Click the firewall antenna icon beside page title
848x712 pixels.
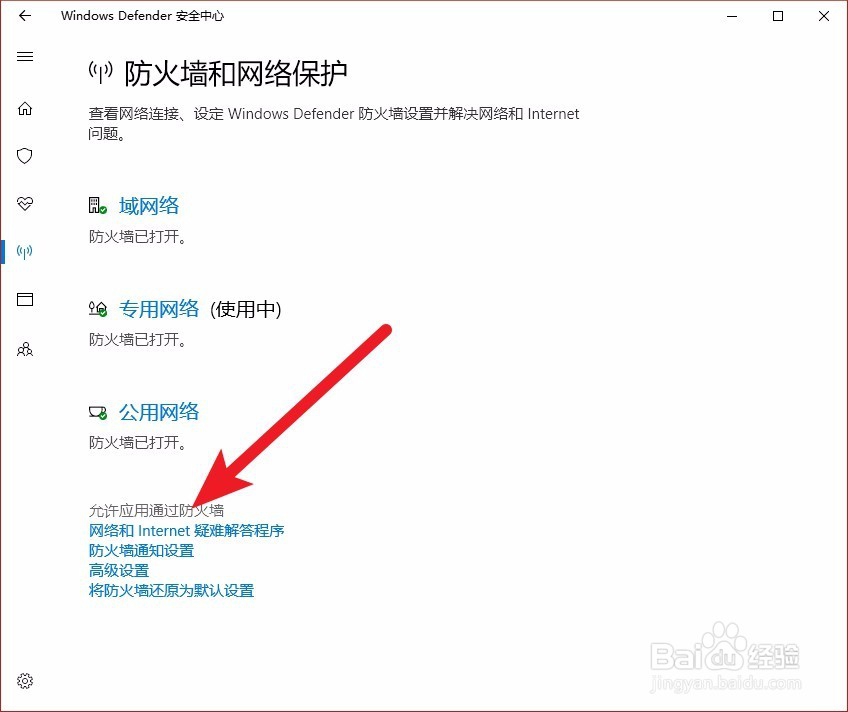click(x=101, y=72)
